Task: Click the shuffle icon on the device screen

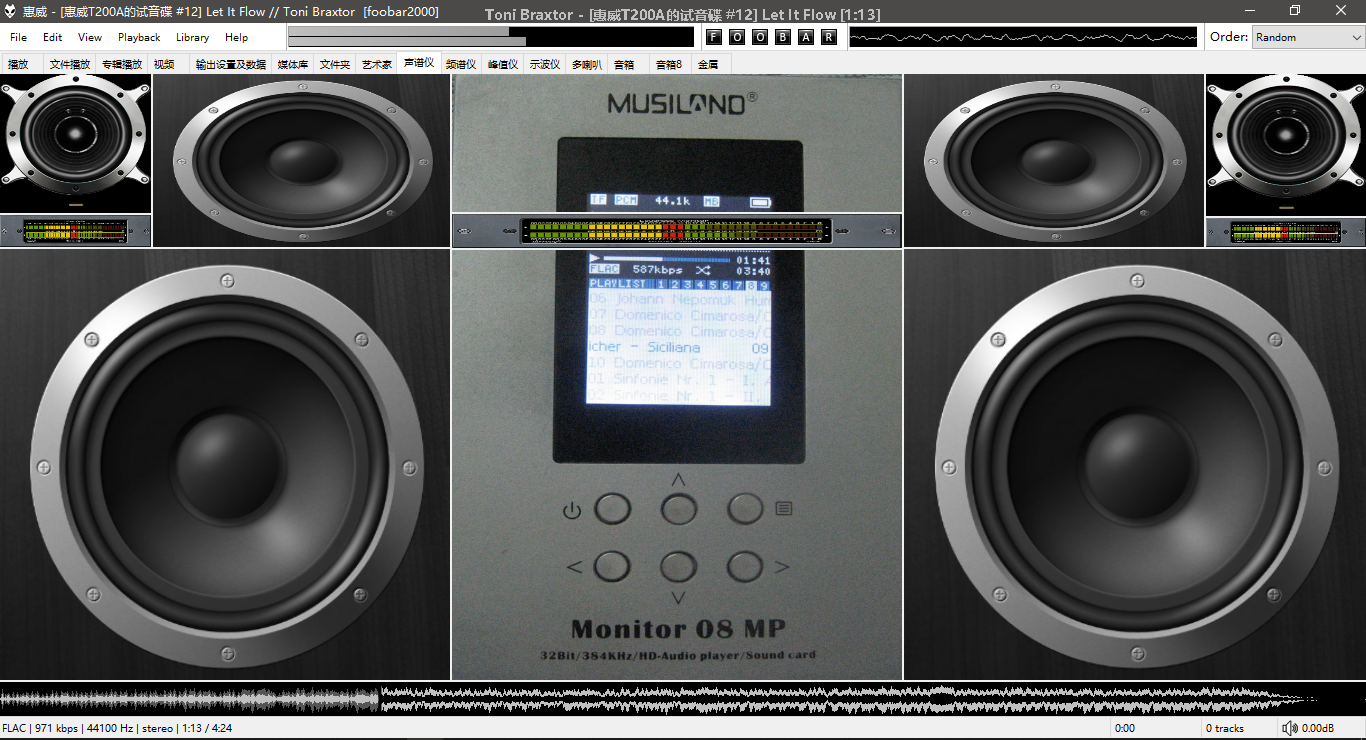Action: click(702, 270)
